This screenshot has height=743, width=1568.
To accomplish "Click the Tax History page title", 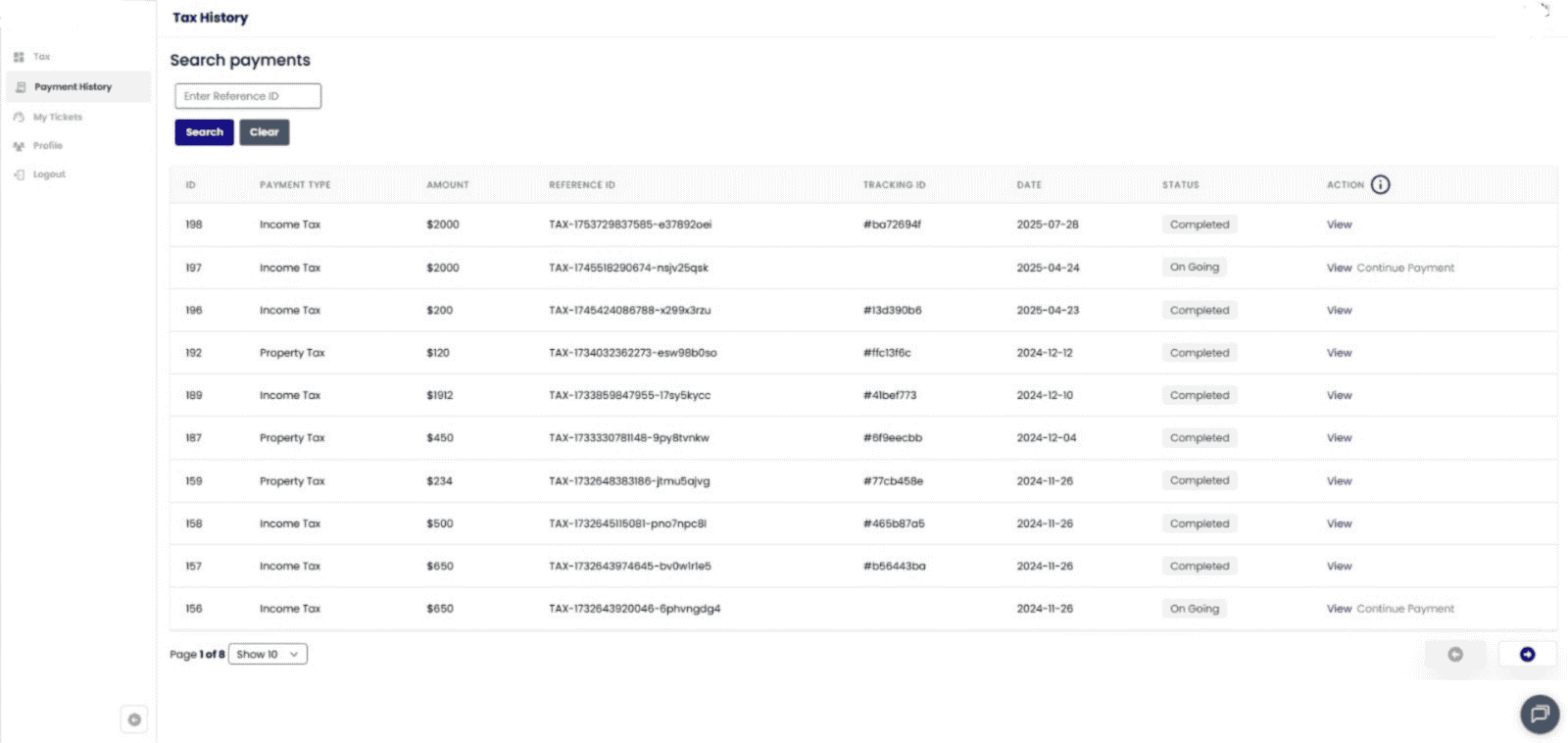I will (x=211, y=18).
